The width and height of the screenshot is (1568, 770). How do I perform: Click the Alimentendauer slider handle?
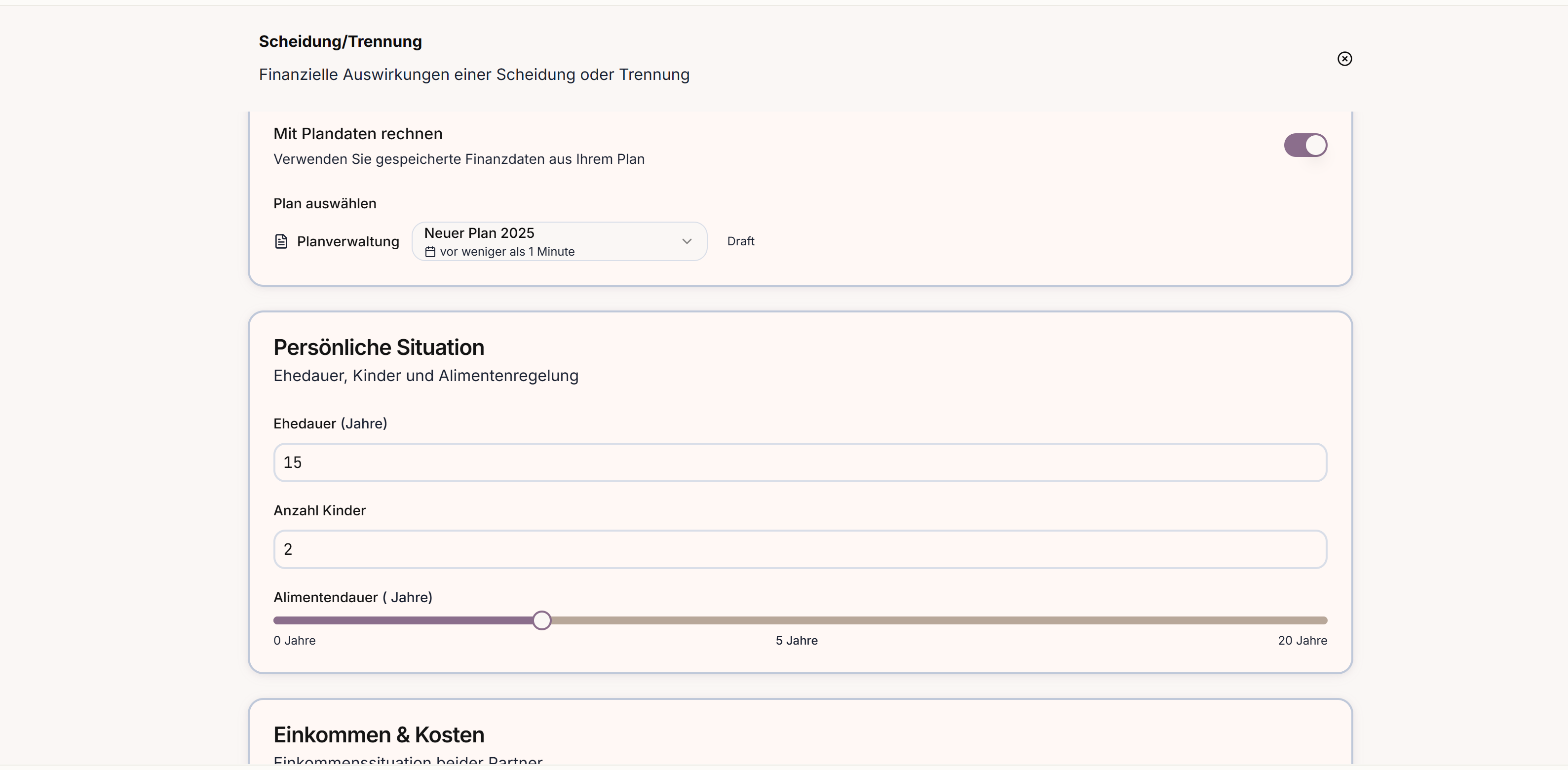(541, 620)
